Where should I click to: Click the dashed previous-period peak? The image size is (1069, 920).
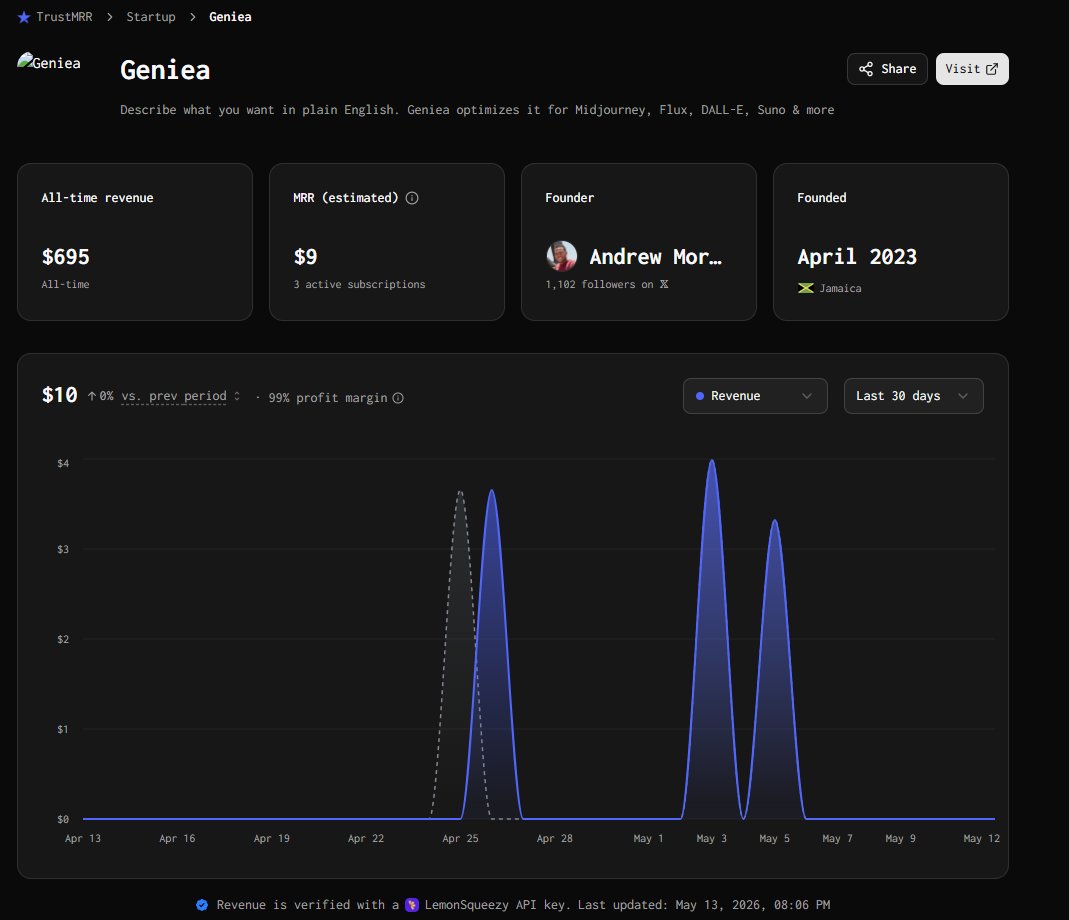click(460, 492)
